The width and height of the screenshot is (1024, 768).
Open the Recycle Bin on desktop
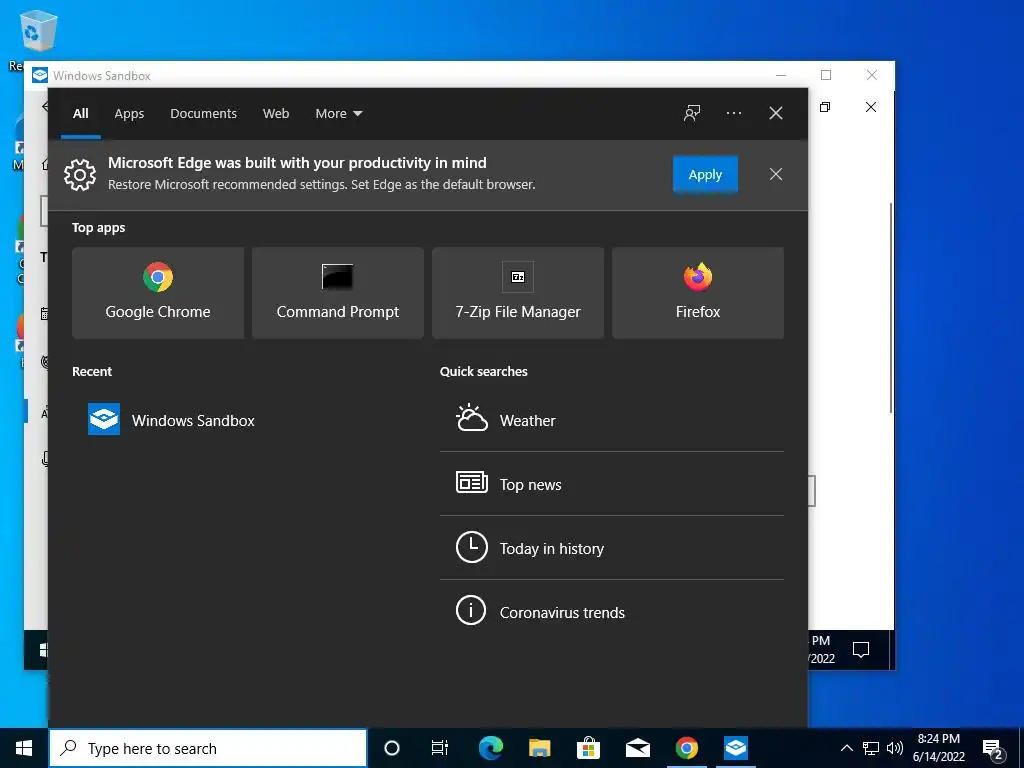[39, 29]
